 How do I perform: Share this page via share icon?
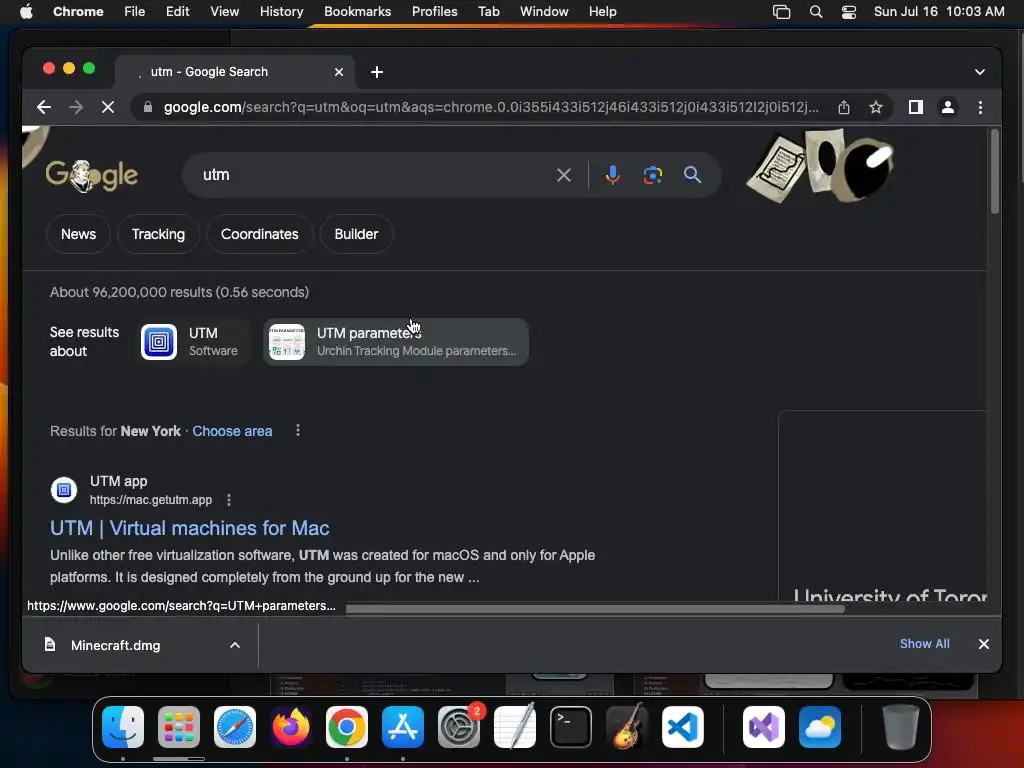click(844, 107)
